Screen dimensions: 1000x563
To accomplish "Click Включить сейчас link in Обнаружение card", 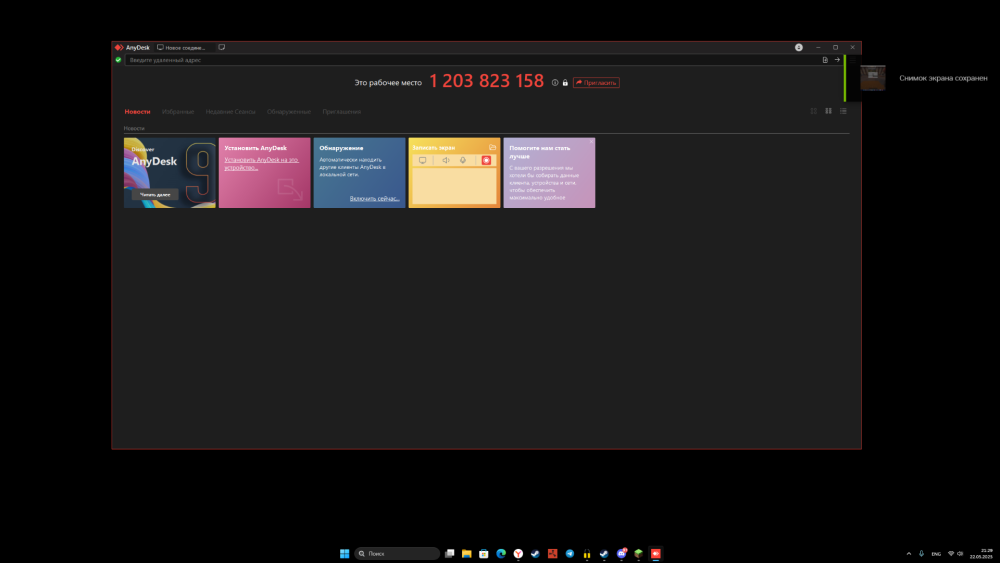I will (x=374, y=198).
